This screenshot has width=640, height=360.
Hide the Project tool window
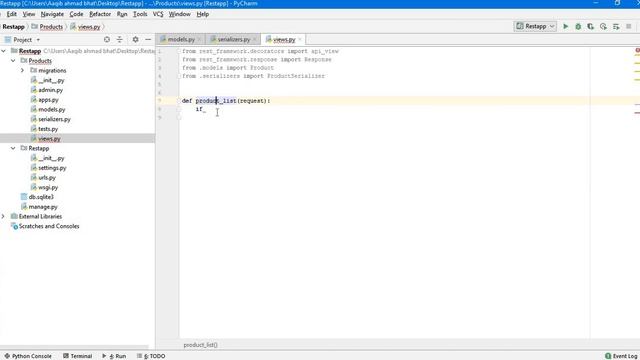pyautogui.click(x=148, y=40)
